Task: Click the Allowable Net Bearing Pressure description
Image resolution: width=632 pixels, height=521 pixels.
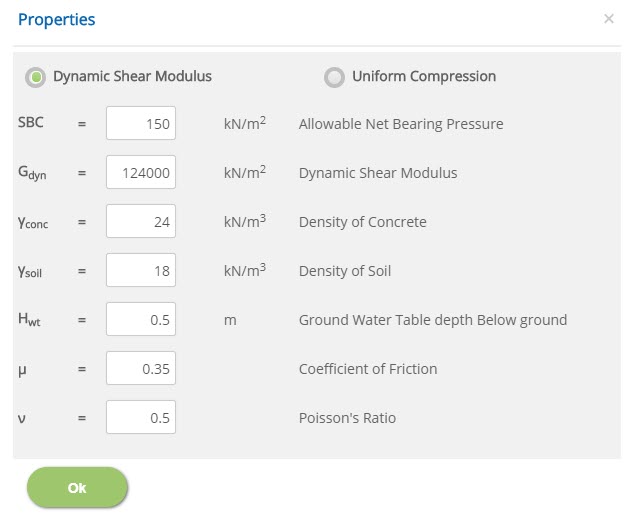Action: [401, 124]
